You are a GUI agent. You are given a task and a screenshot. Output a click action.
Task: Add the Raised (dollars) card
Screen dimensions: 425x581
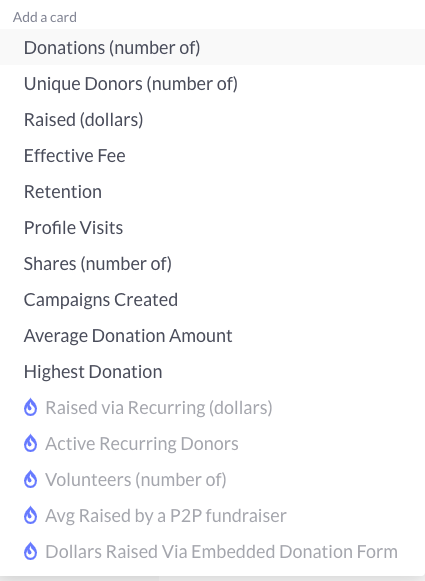tap(212, 119)
